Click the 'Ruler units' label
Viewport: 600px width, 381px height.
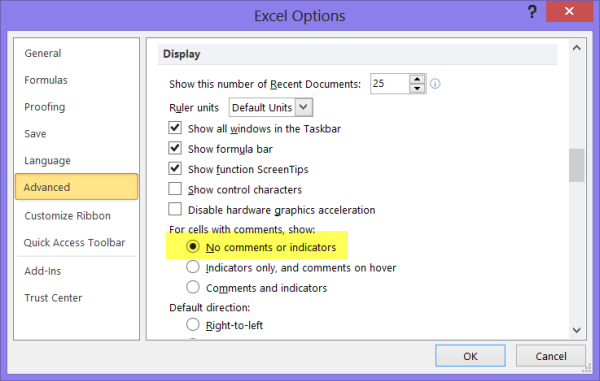coord(194,107)
